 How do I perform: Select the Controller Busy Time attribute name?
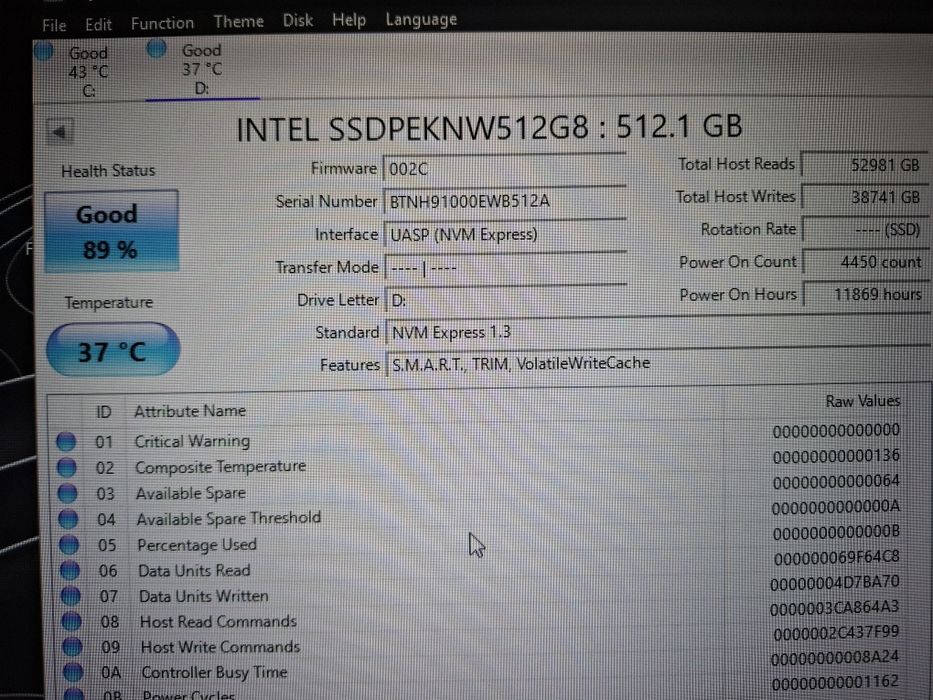[214, 673]
